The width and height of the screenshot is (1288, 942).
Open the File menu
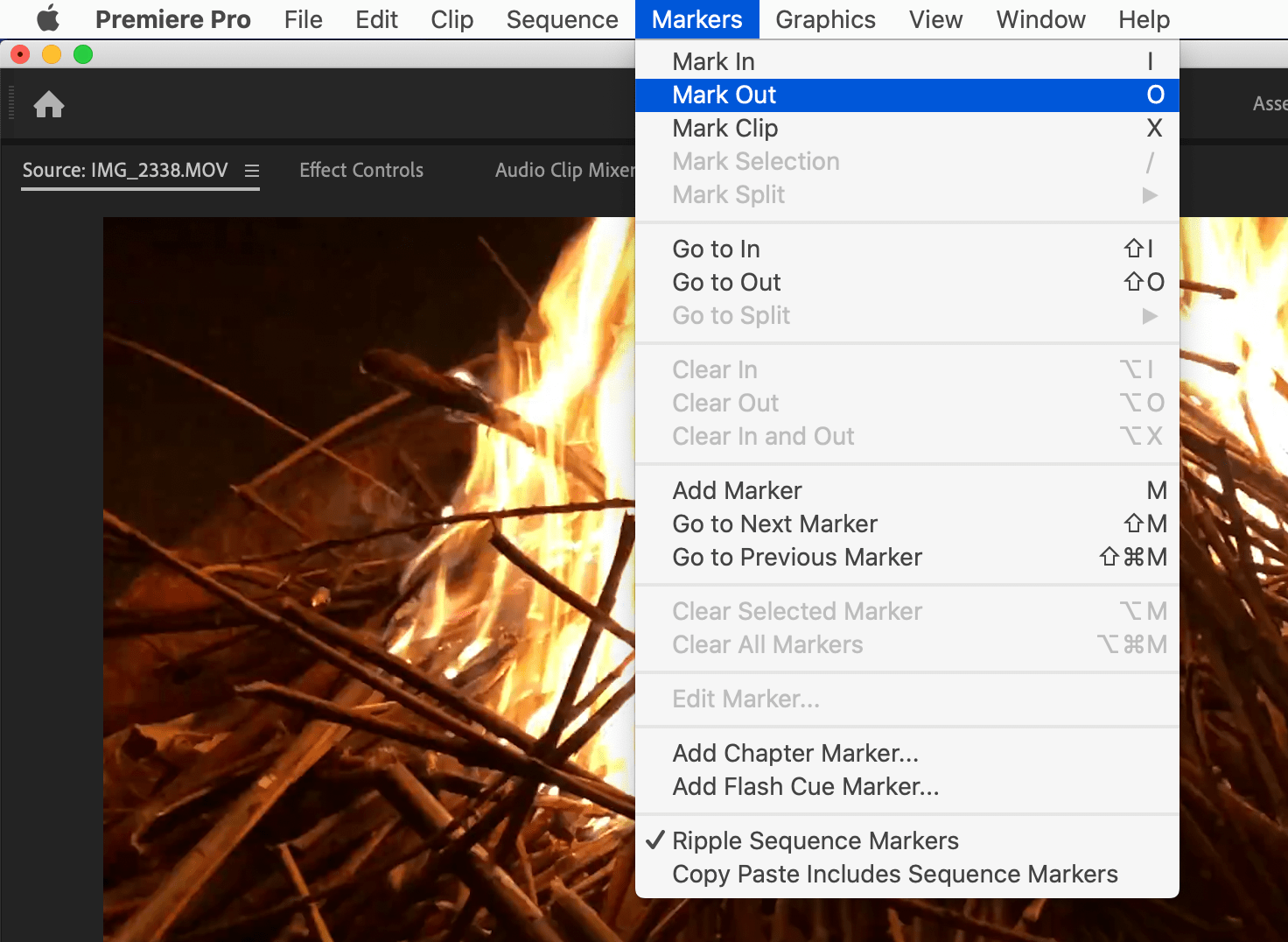[x=304, y=19]
